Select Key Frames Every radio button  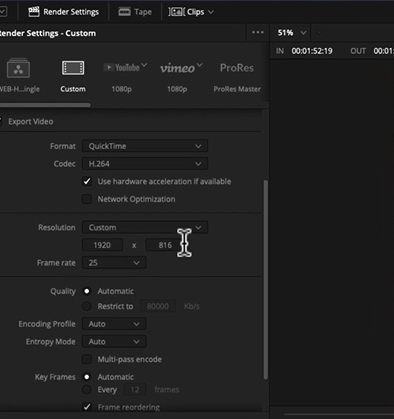[87, 389]
